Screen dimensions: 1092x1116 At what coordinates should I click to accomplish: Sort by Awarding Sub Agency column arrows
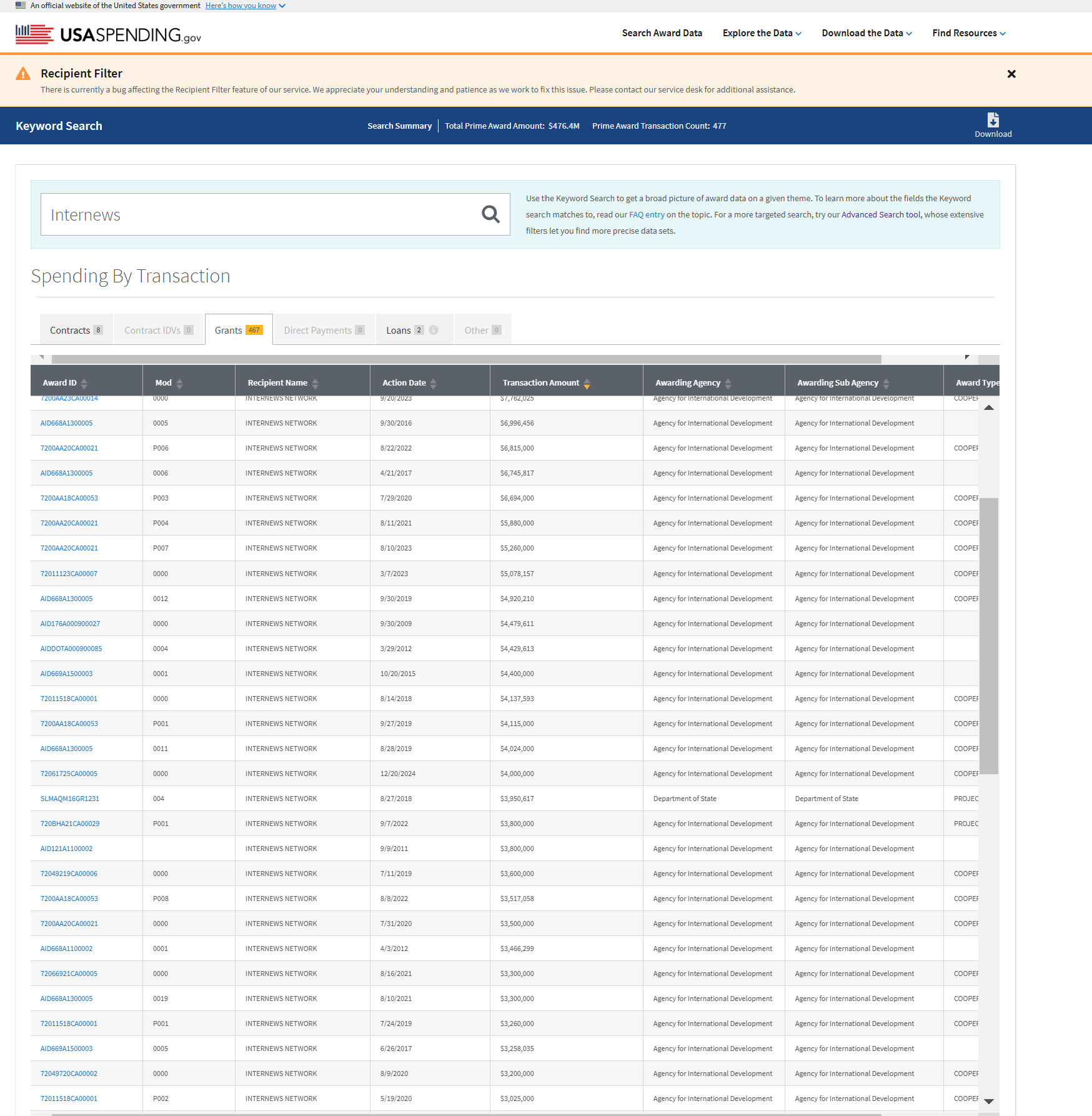click(x=886, y=383)
